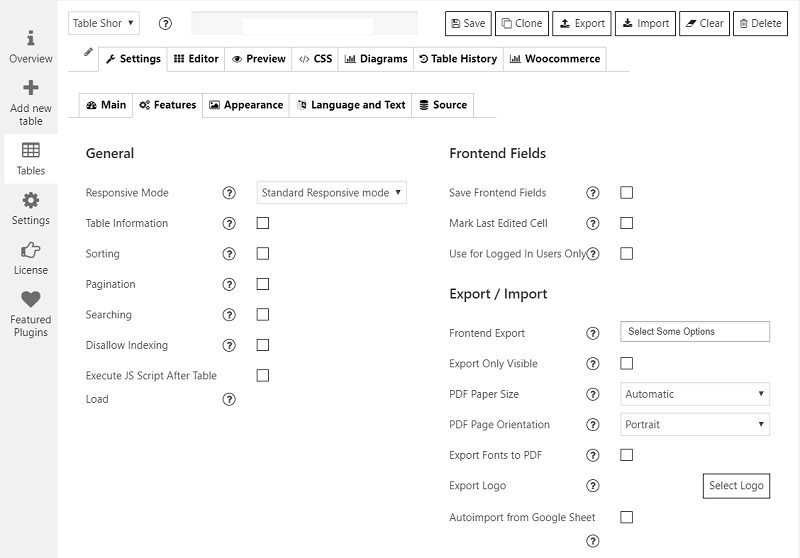Click the Save button
The width and height of the screenshot is (800, 558).
468,23
